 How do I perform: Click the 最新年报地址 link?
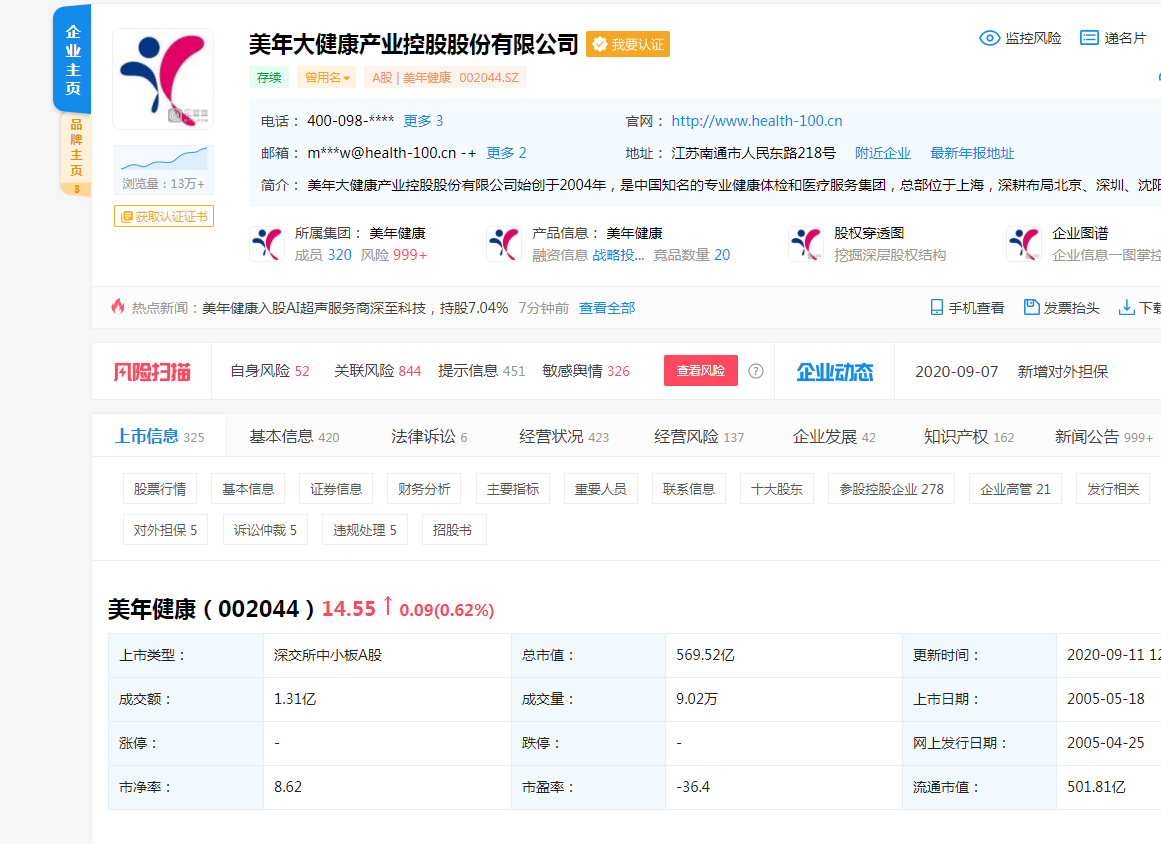click(972, 153)
